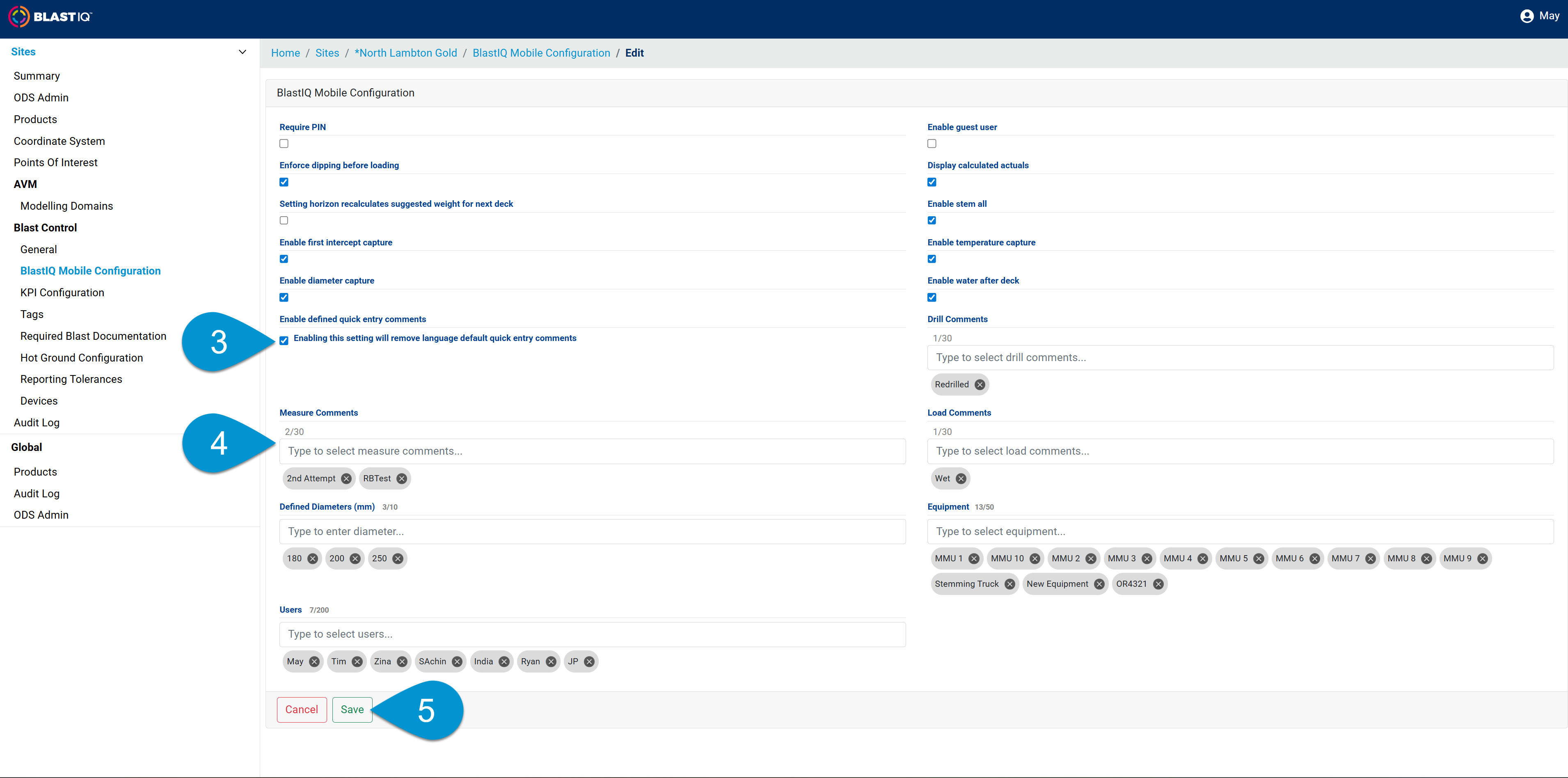Delete the 200 diameter chip
The image size is (1568, 778).
[355, 559]
